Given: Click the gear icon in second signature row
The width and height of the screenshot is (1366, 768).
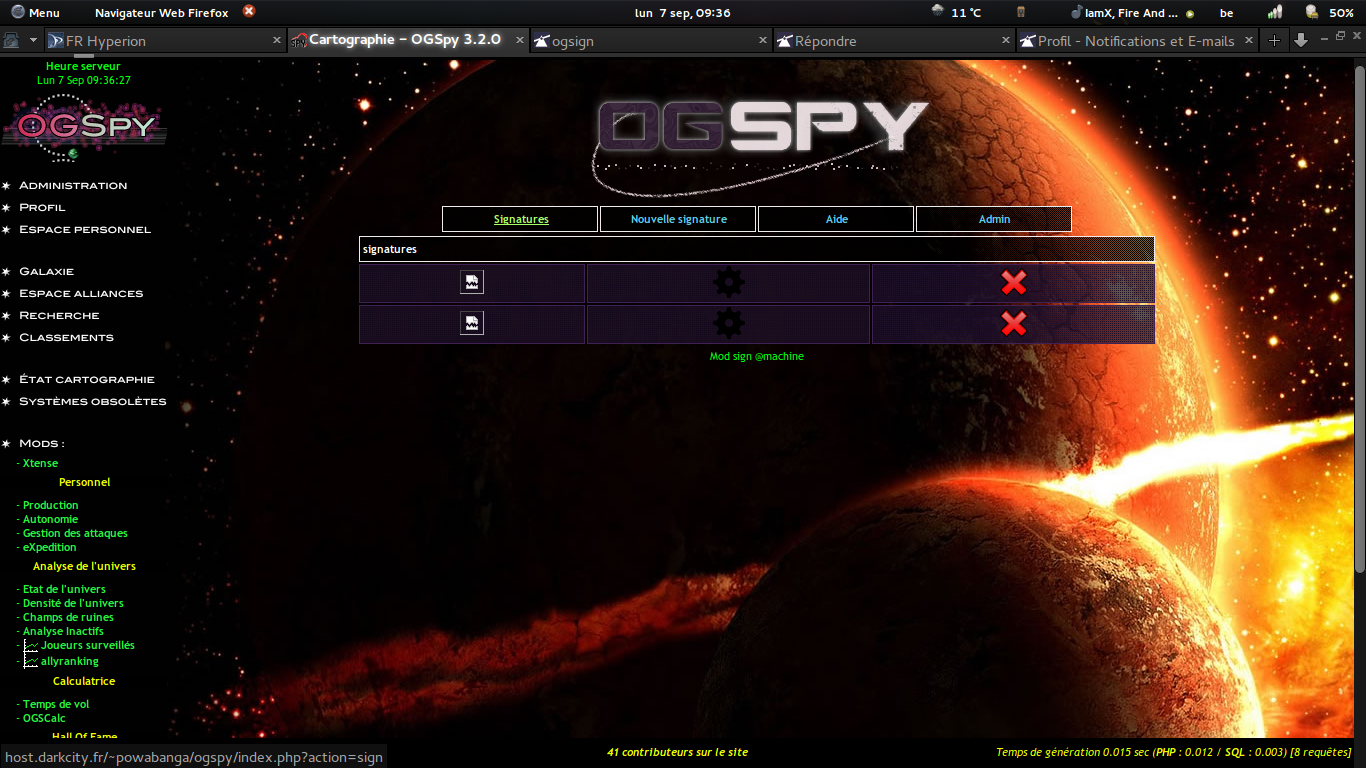Looking at the screenshot, I should coord(728,323).
